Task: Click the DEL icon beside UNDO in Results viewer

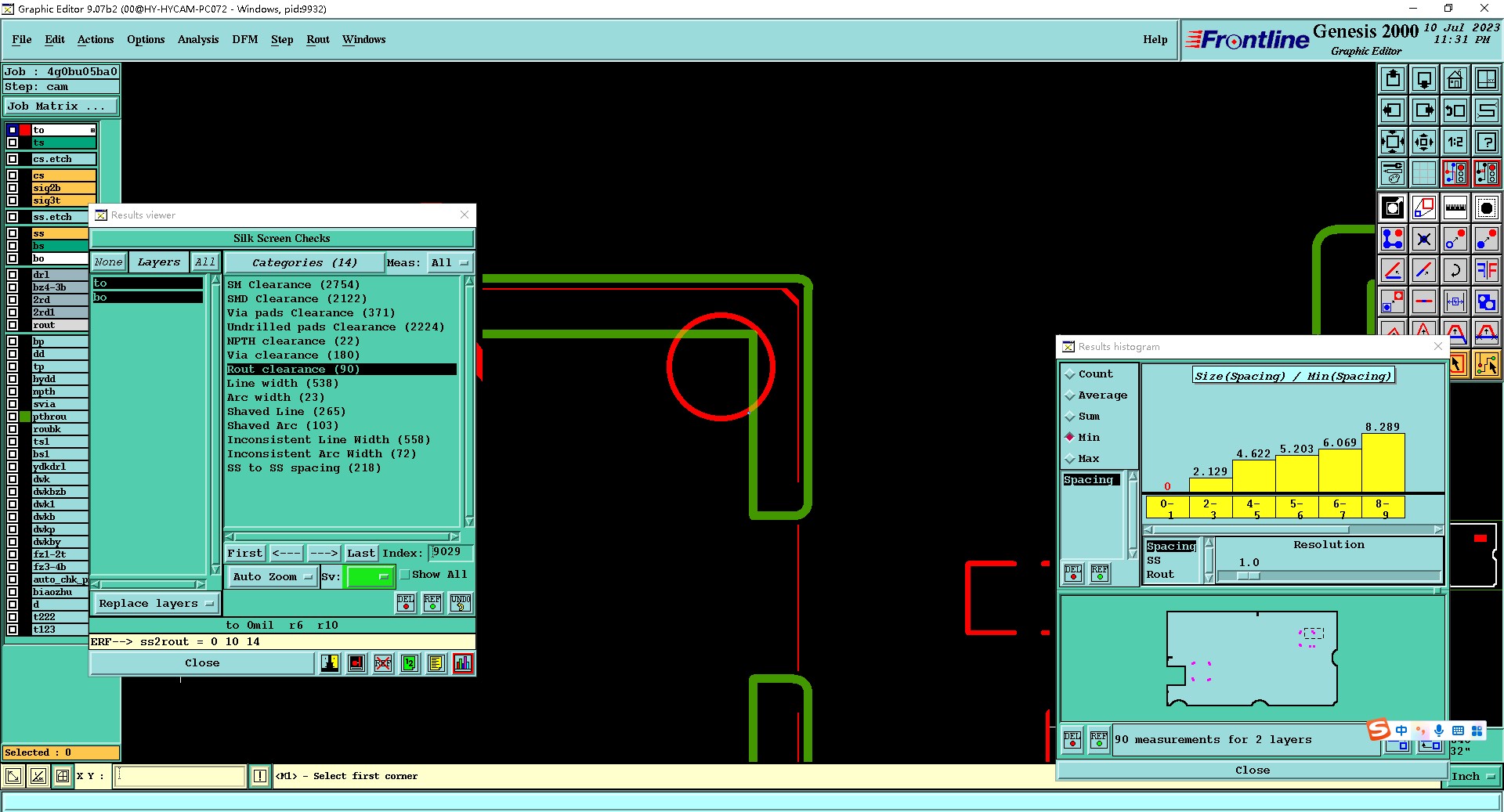Action: [406, 602]
